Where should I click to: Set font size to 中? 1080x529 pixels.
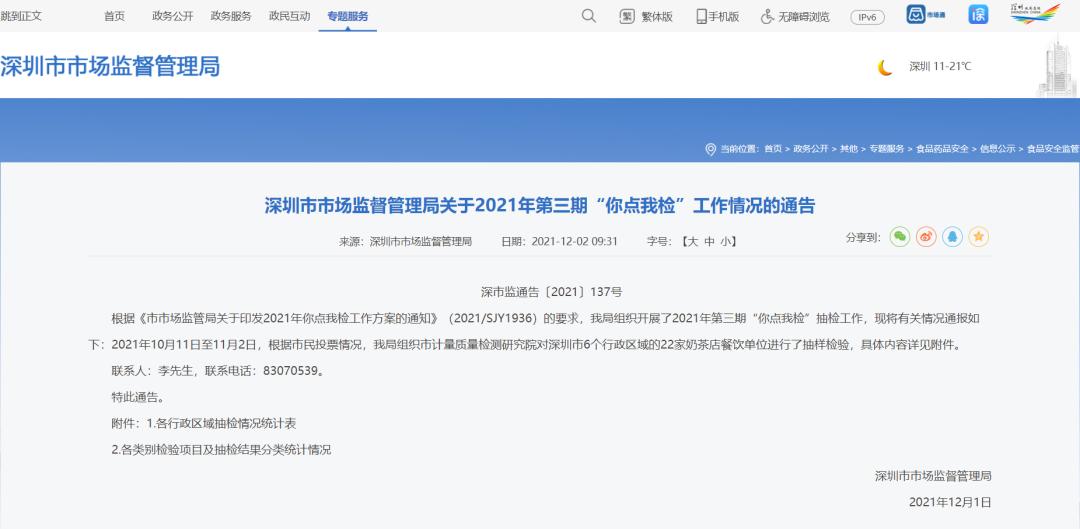709,241
